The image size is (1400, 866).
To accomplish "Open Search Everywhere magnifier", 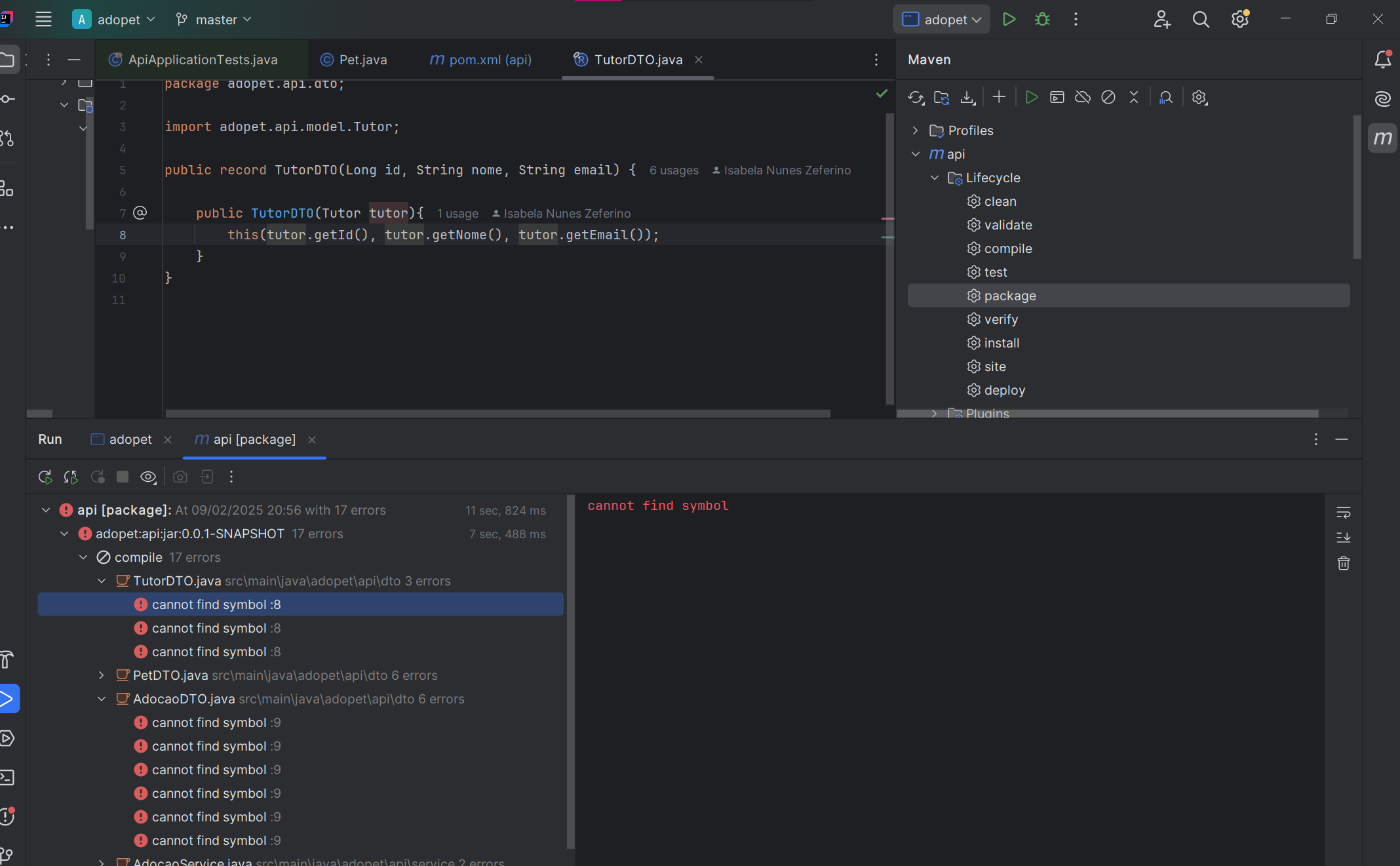I will coord(1201,19).
